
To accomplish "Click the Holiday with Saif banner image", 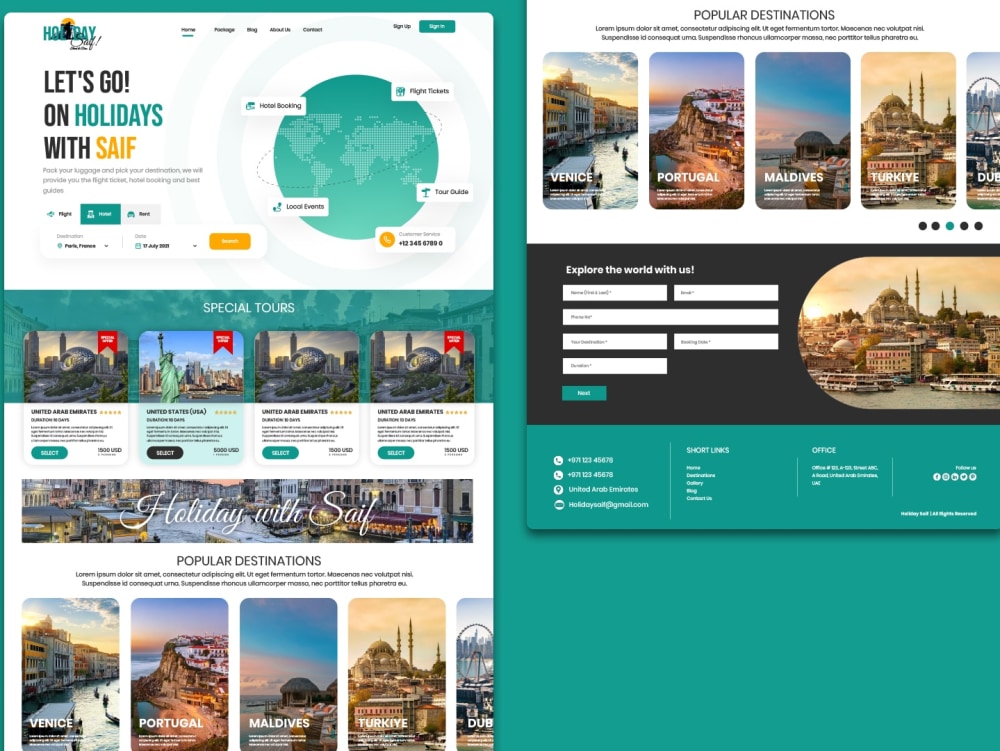I will pyautogui.click(x=247, y=511).
